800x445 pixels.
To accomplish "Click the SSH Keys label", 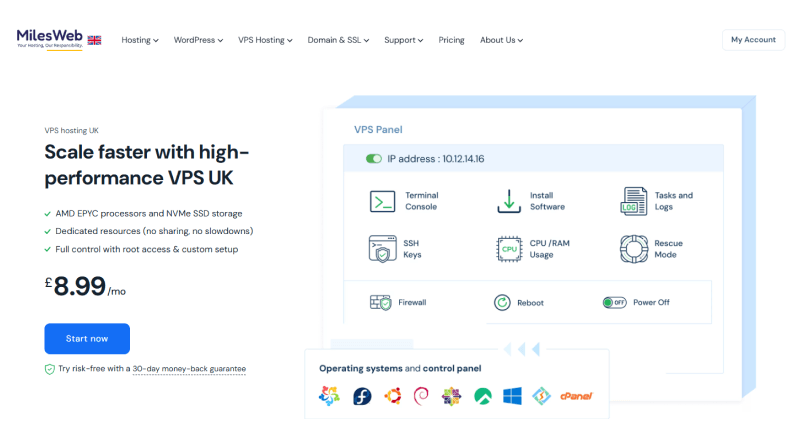I will tap(412, 249).
